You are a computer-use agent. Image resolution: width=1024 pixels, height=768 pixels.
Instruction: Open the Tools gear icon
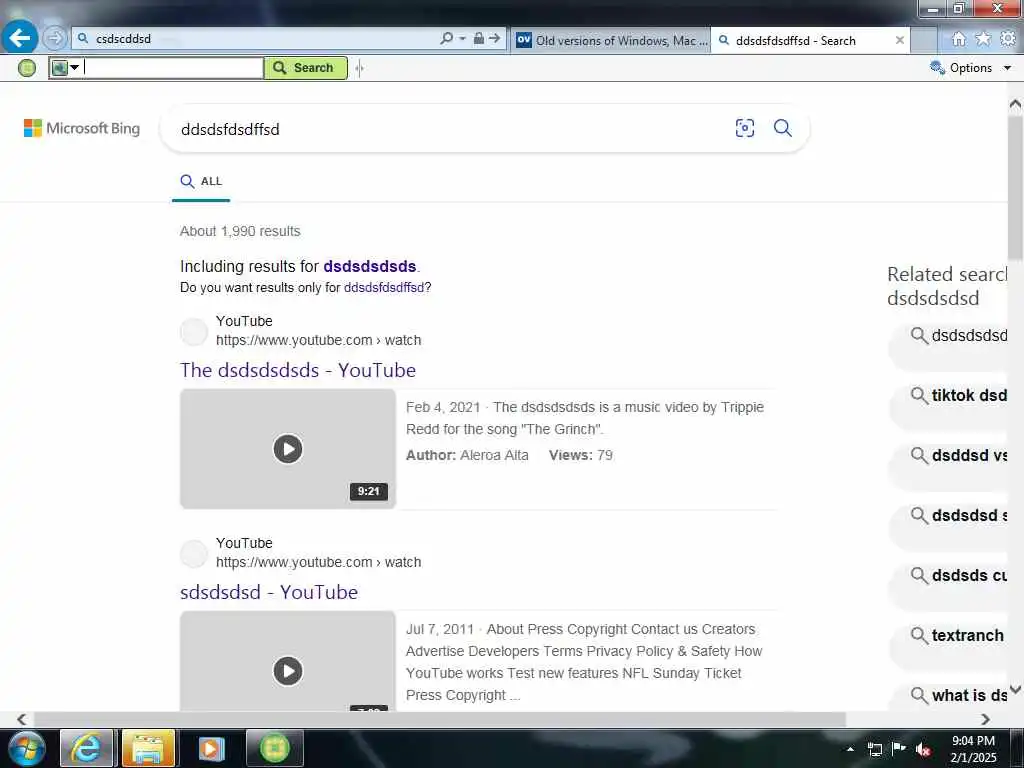pyautogui.click(x=1008, y=39)
